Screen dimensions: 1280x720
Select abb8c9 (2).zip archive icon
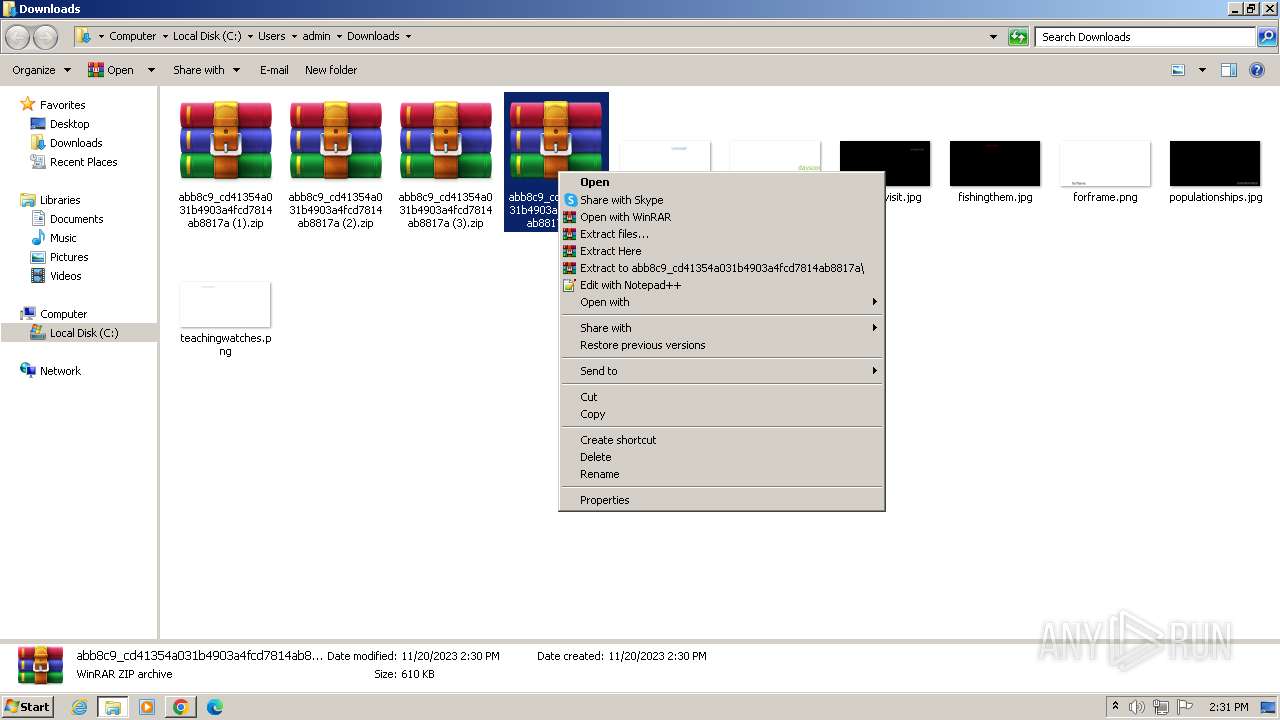point(335,140)
